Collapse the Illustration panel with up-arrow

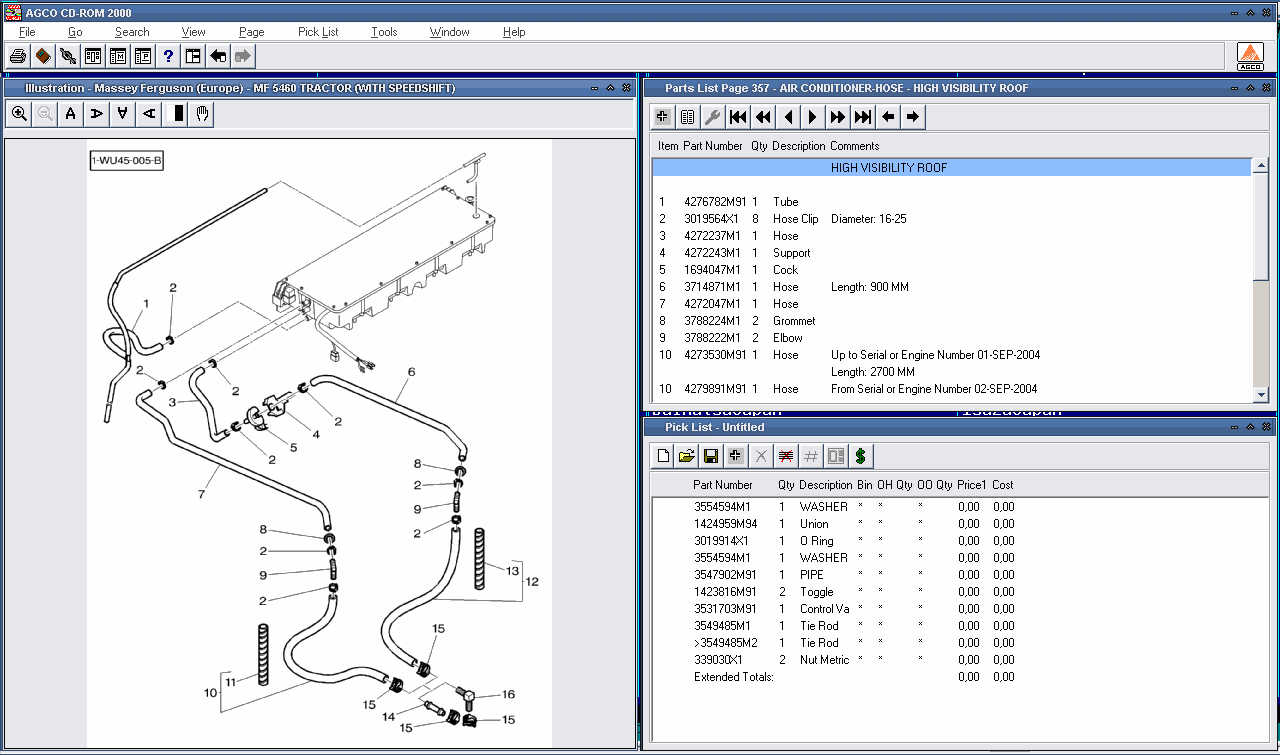click(610, 88)
